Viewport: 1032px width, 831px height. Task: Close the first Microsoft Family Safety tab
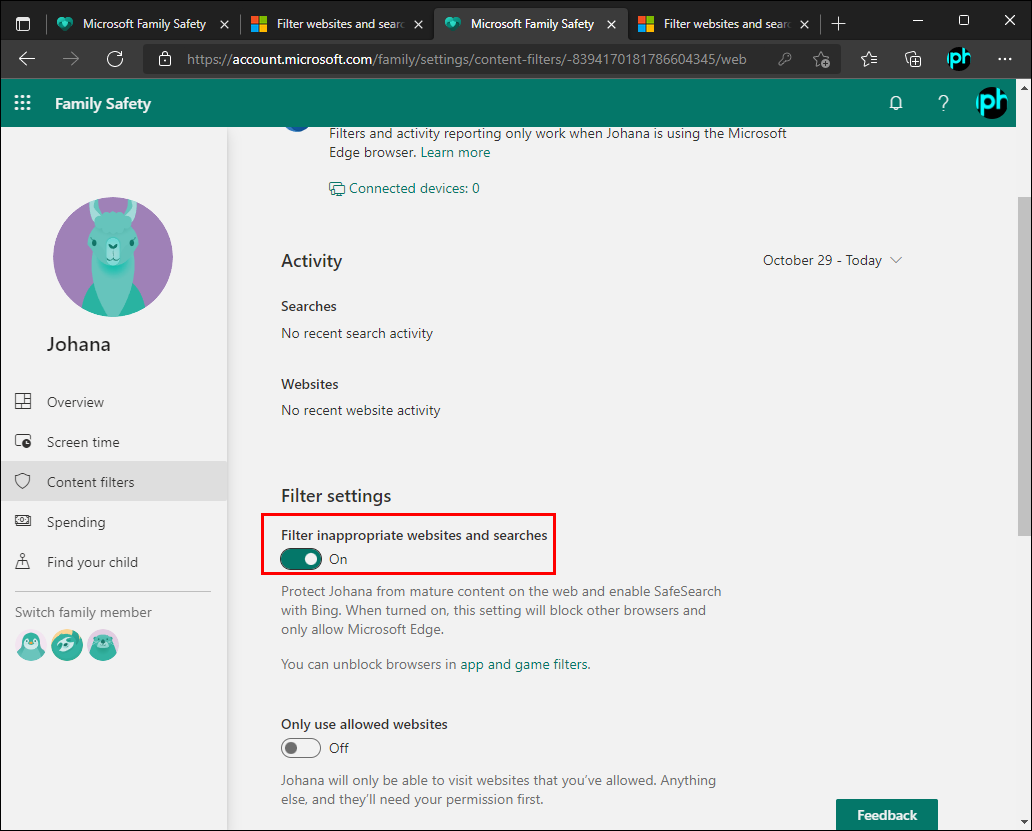click(224, 24)
